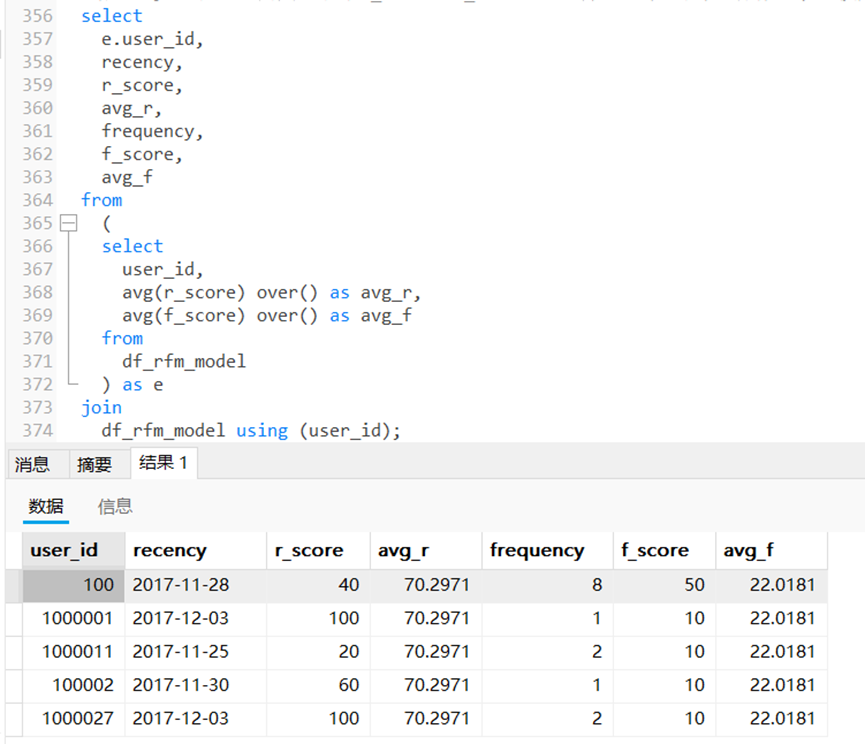865x744 pixels.
Task: Switch to the 数据 sub-tab
Action: pyautogui.click(x=46, y=506)
